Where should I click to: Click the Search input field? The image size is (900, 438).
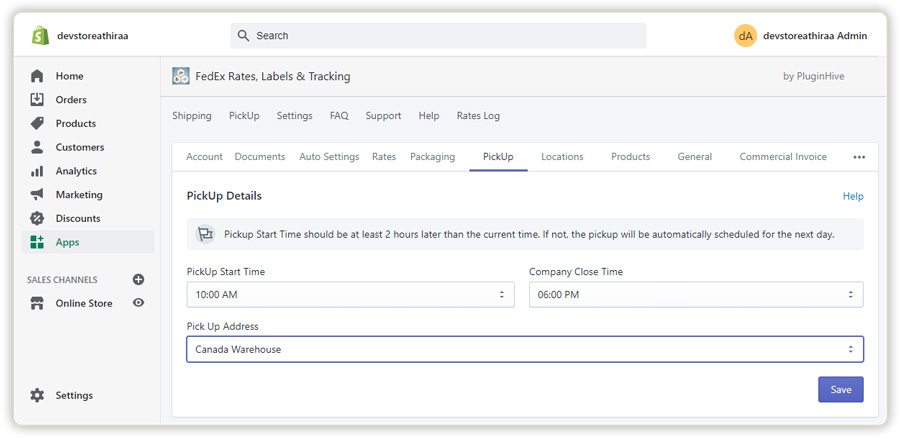click(x=439, y=36)
